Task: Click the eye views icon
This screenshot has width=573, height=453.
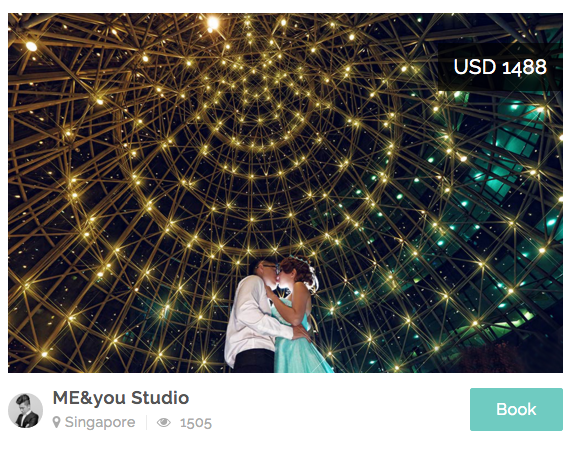Action: coord(163,423)
